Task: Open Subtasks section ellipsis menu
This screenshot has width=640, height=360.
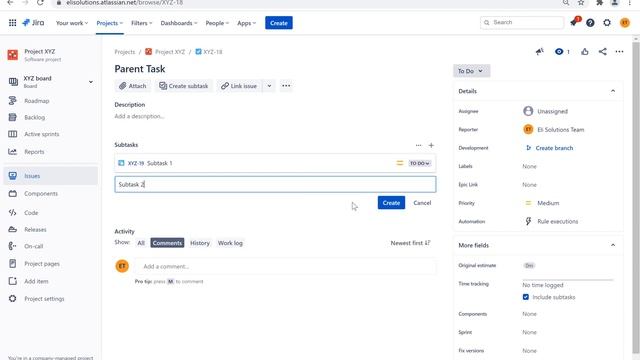Action: (418, 145)
